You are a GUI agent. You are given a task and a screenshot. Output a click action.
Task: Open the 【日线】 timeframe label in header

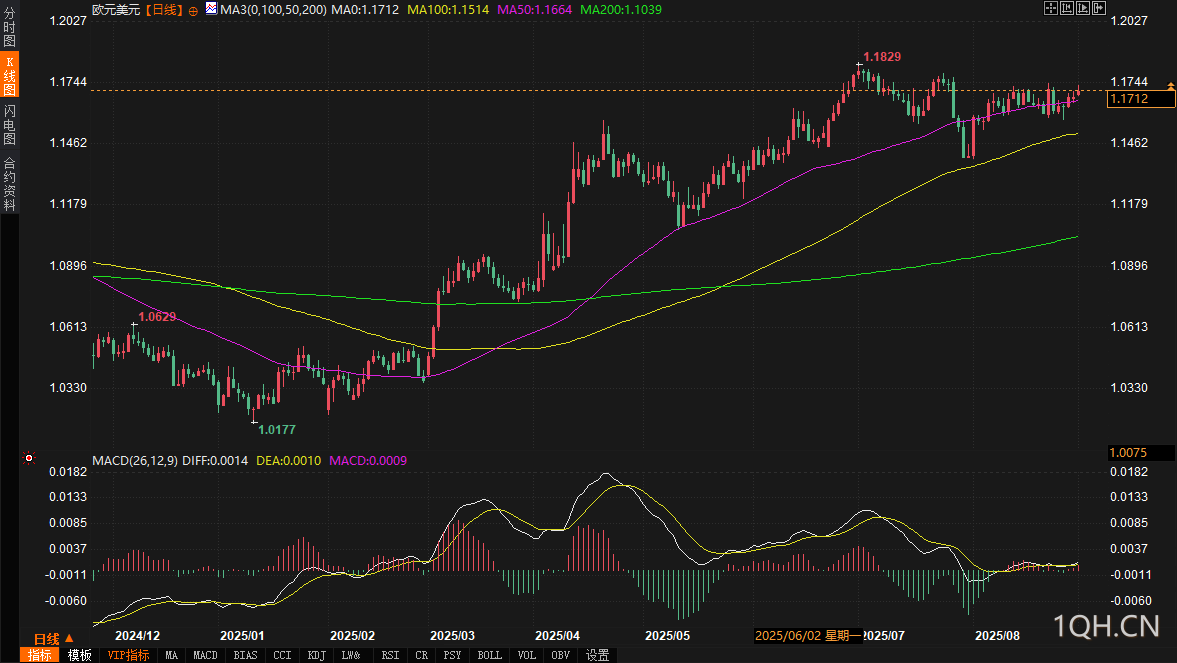(x=164, y=9)
